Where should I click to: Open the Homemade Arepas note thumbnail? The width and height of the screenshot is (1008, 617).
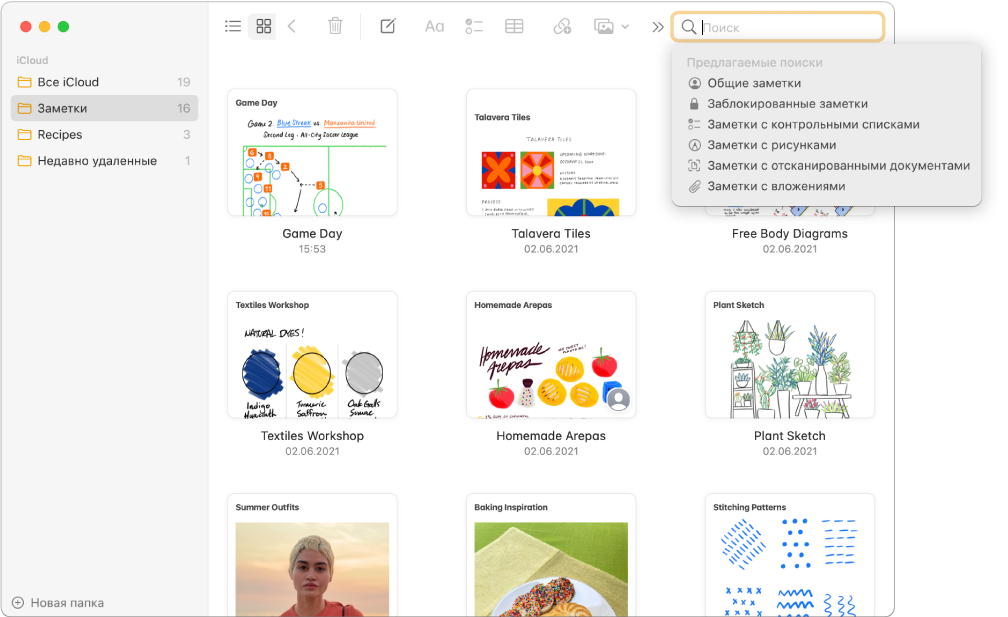click(551, 355)
